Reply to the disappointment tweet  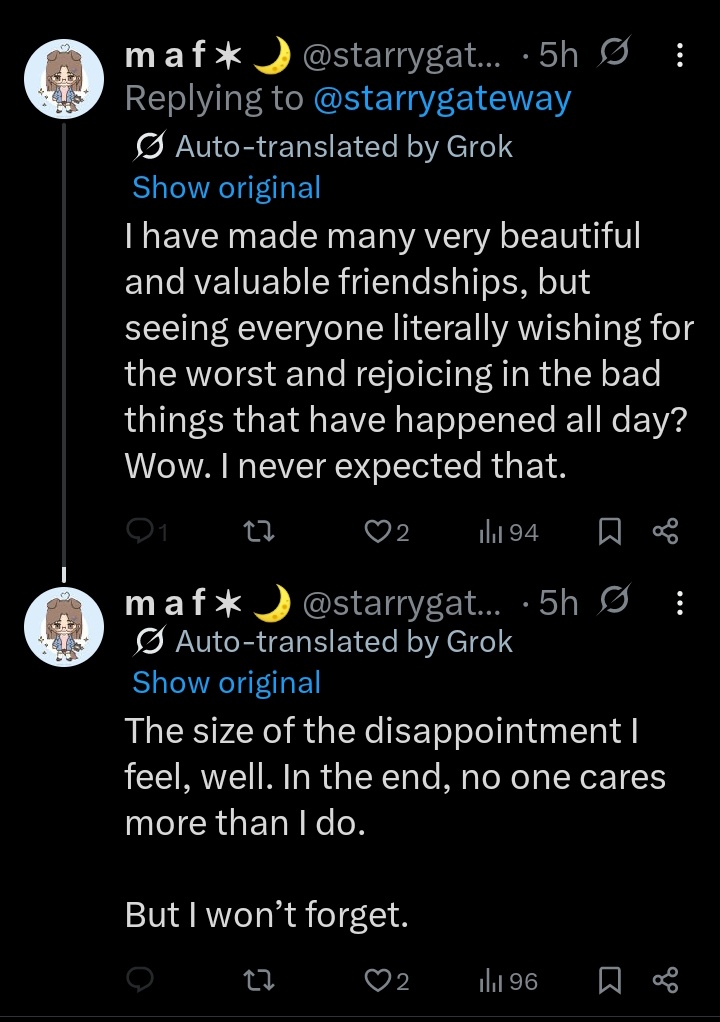click(139, 980)
